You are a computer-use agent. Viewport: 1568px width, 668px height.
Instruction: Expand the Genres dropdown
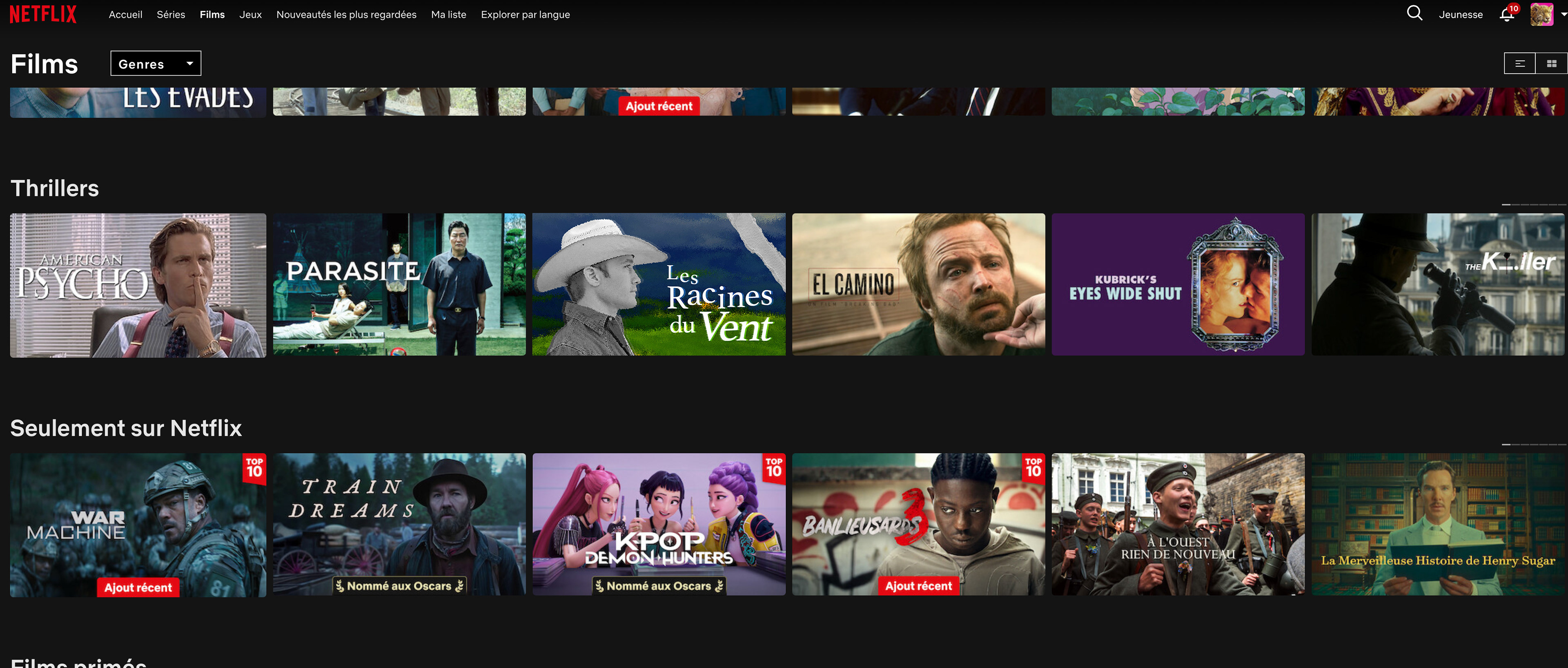pos(155,63)
